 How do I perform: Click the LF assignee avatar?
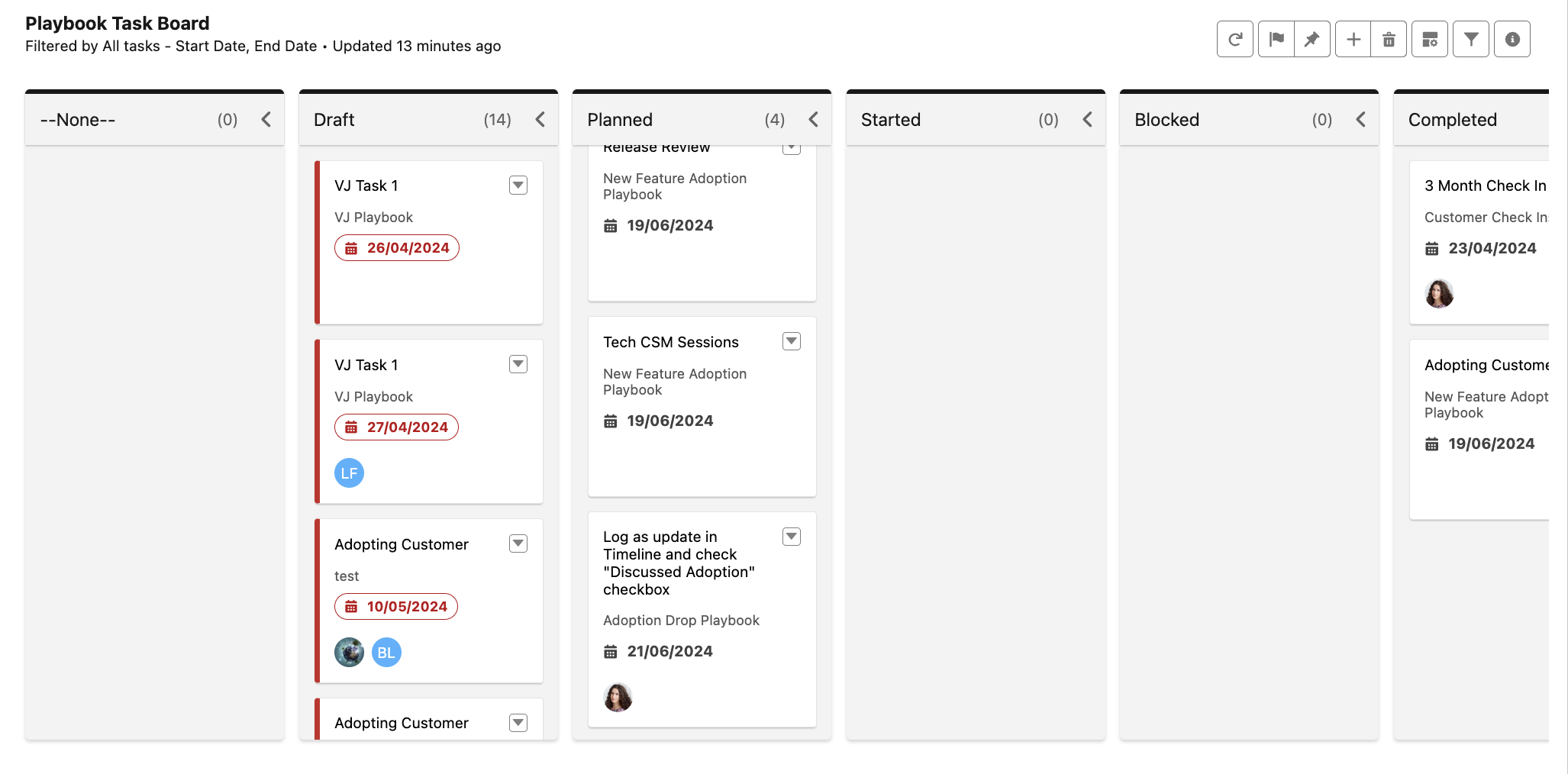349,473
